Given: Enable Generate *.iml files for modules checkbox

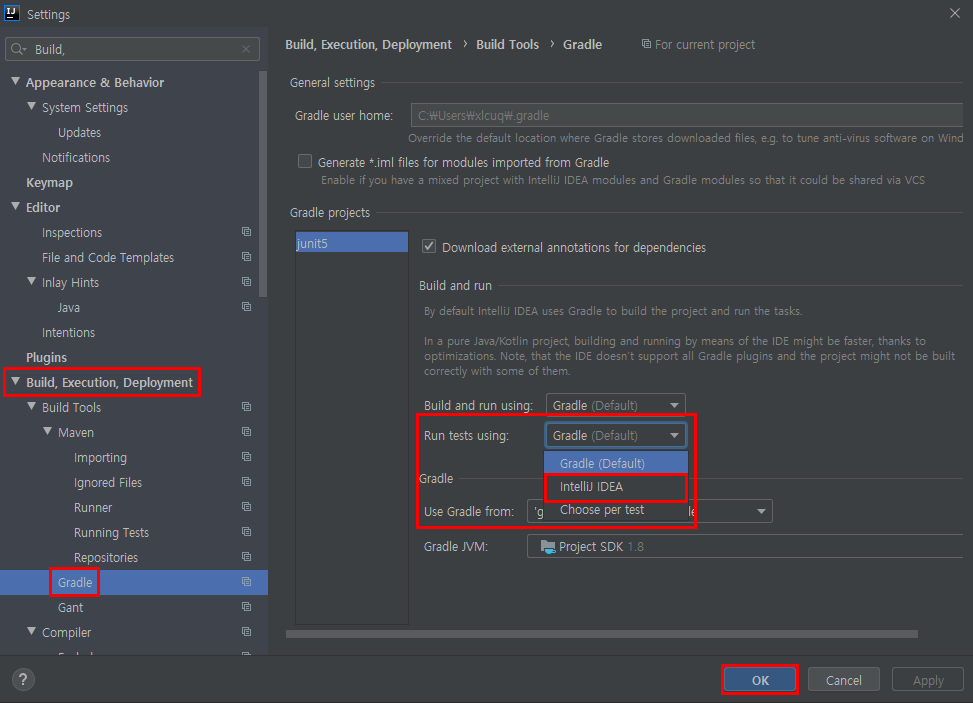Looking at the screenshot, I should coord(305,161).
